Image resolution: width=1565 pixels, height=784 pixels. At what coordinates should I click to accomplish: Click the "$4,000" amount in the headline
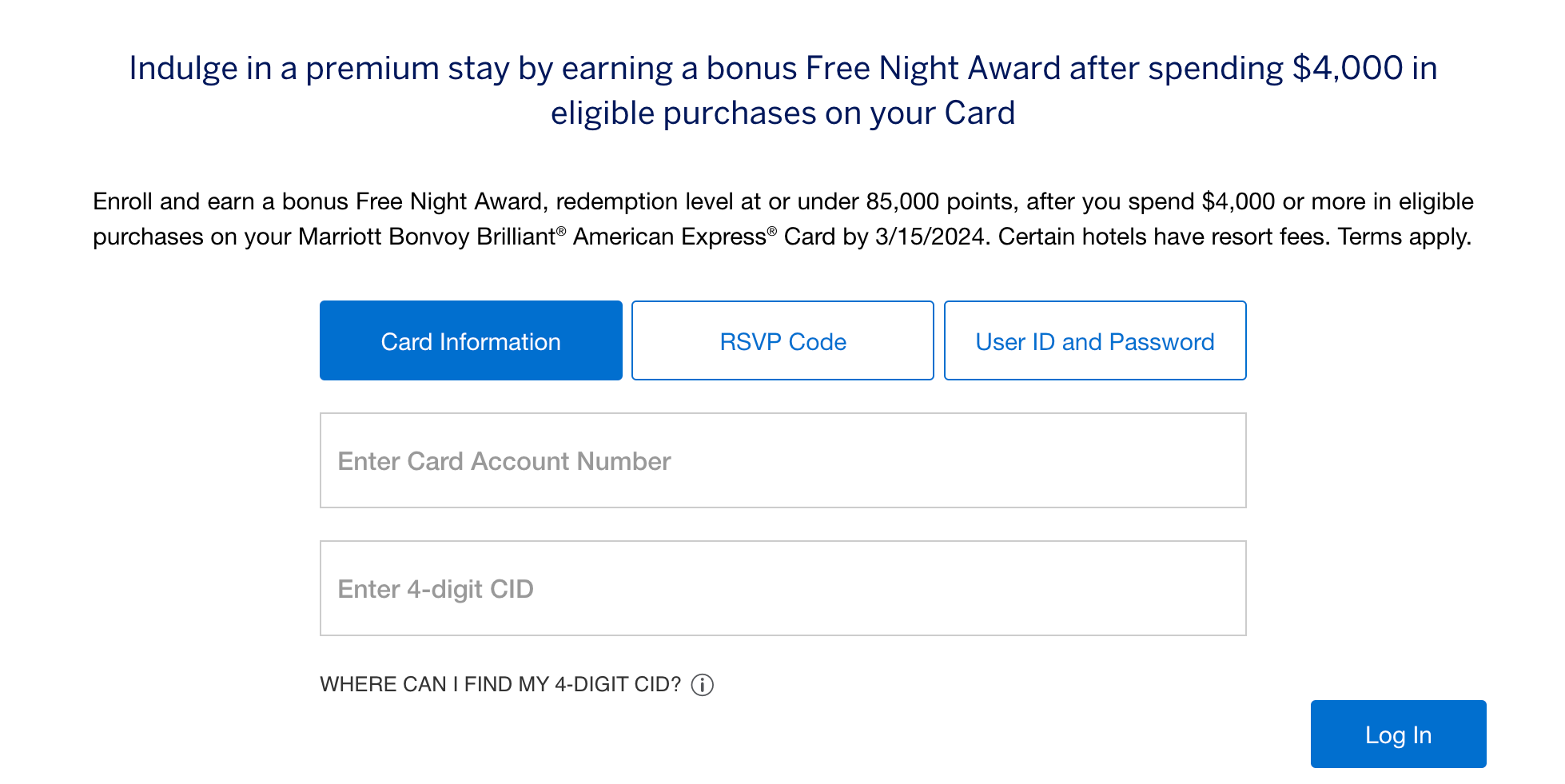[1347, 69]
